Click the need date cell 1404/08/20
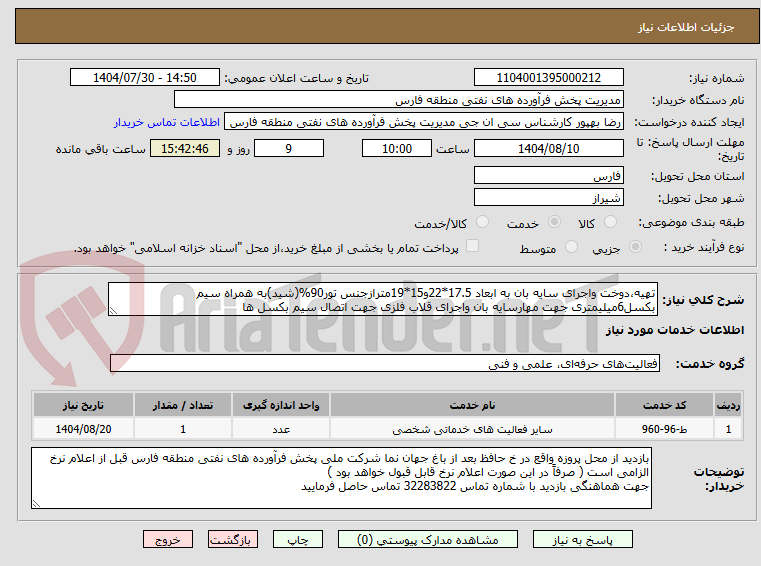The height and width of the screenshot is (566, 761). tap(83, 429)
